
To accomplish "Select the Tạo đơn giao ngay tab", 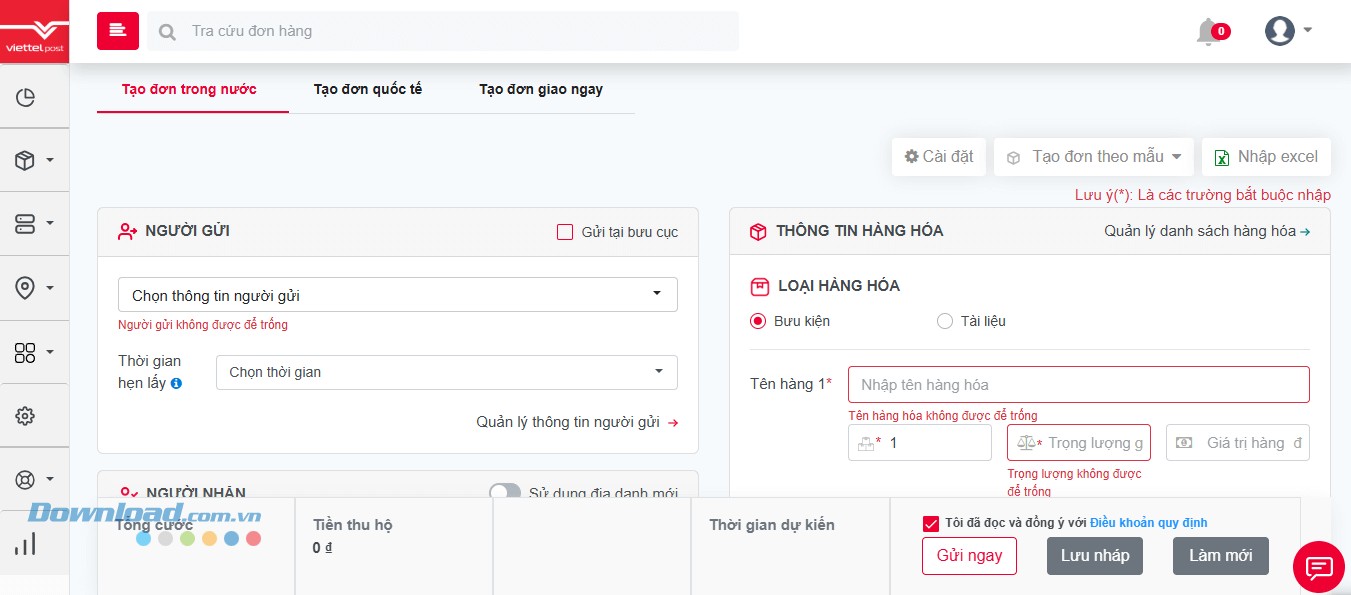I will [539, 89].
